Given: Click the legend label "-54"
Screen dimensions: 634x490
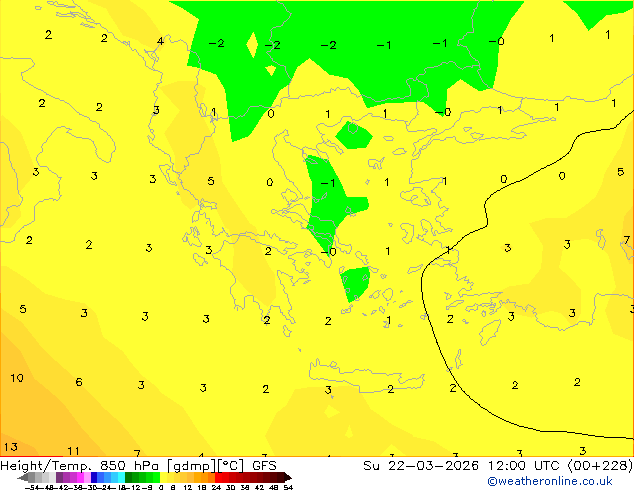Looking at the screenshot, I should pos(32,487).
